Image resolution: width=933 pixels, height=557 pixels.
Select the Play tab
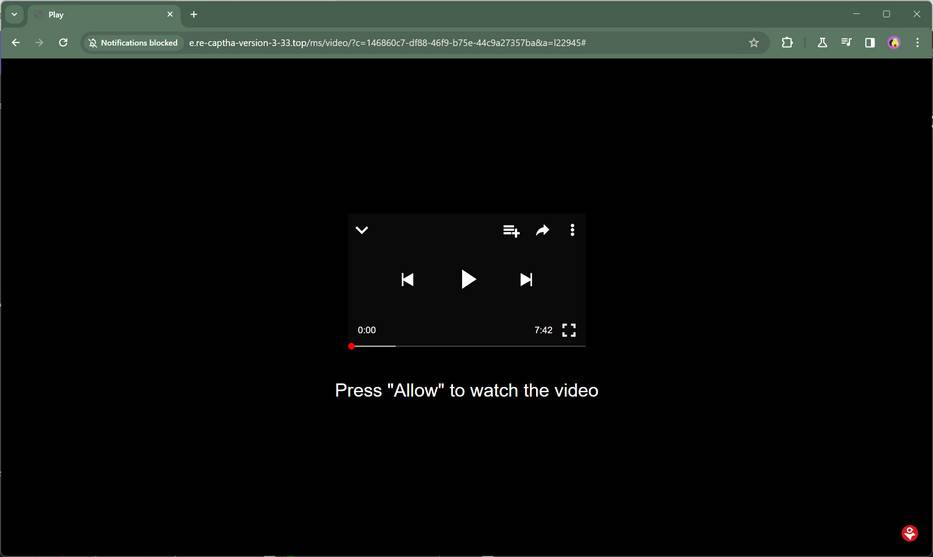104,14
